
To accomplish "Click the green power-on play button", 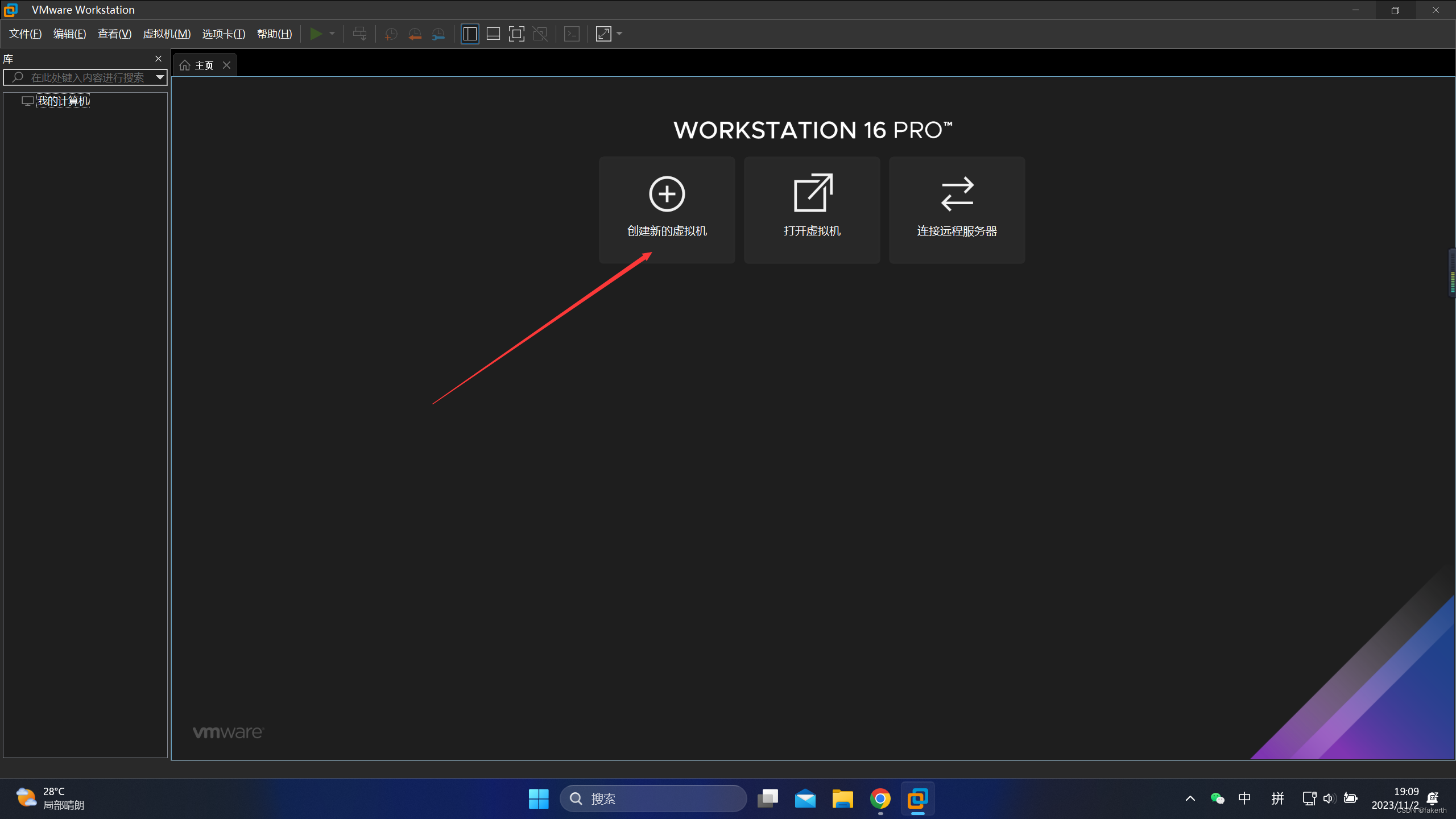I will click(x=316, y=34).
